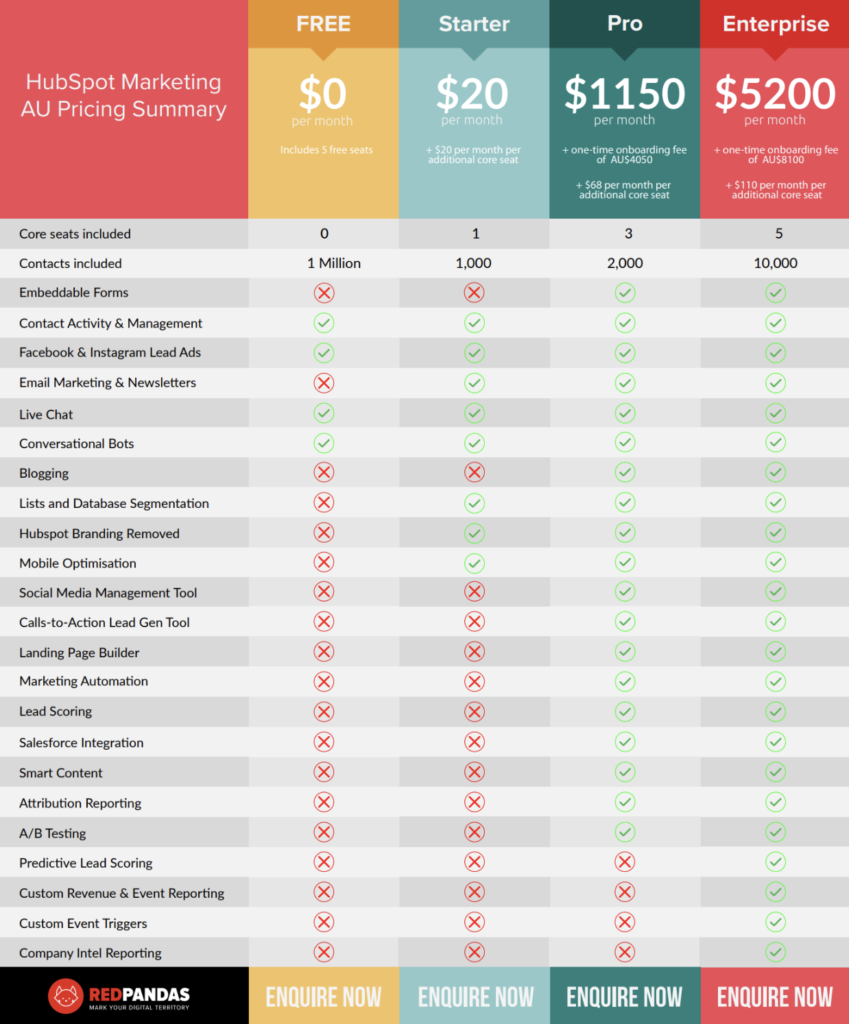Click the Red Pandas logo icon
Viewport: 849px width, 1024px height.
click(65, 996)
